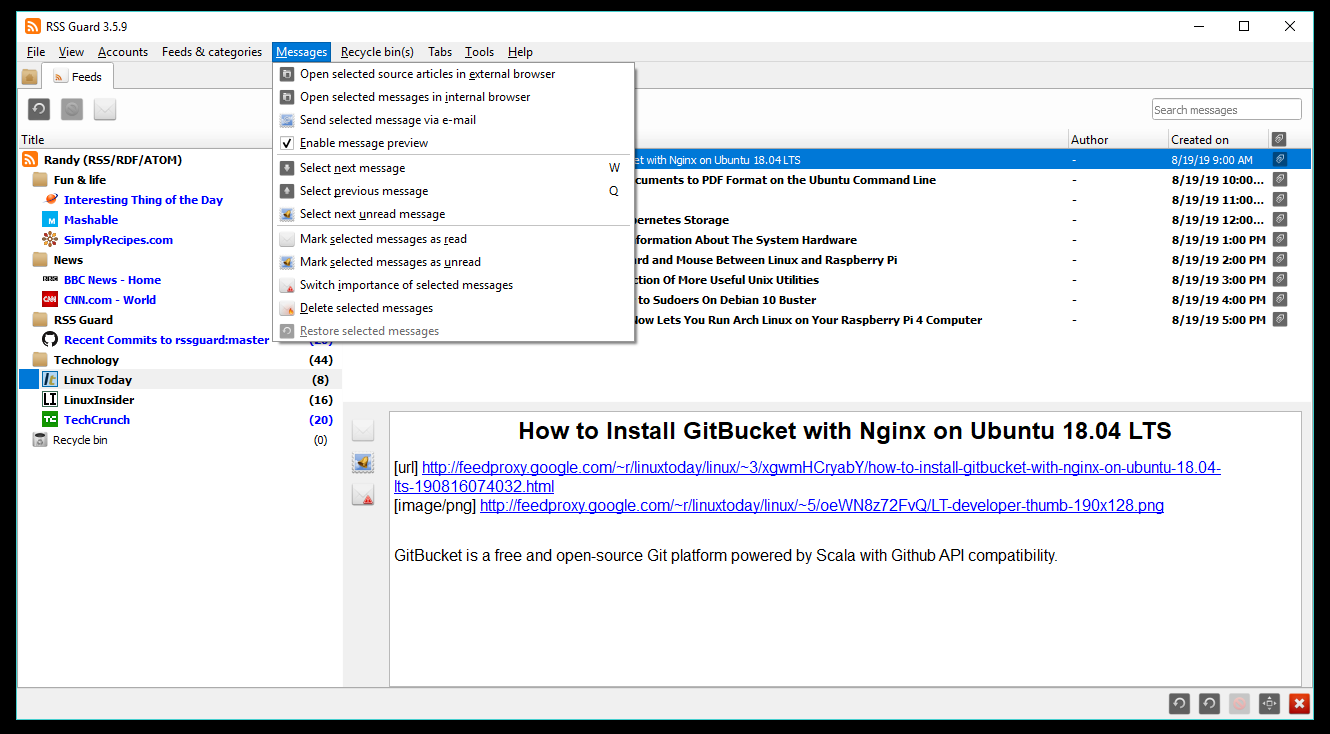Switch to the Feeds tab
Image resolution: width=1330 pixels, height=734 pixels.
[78, 76]
